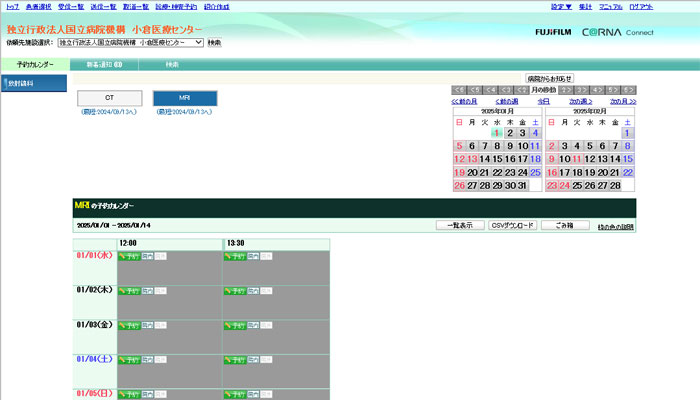The image size is (700, 400).
Task: Open 患者選択 in top navigation
Action: [x=39, y=7]
